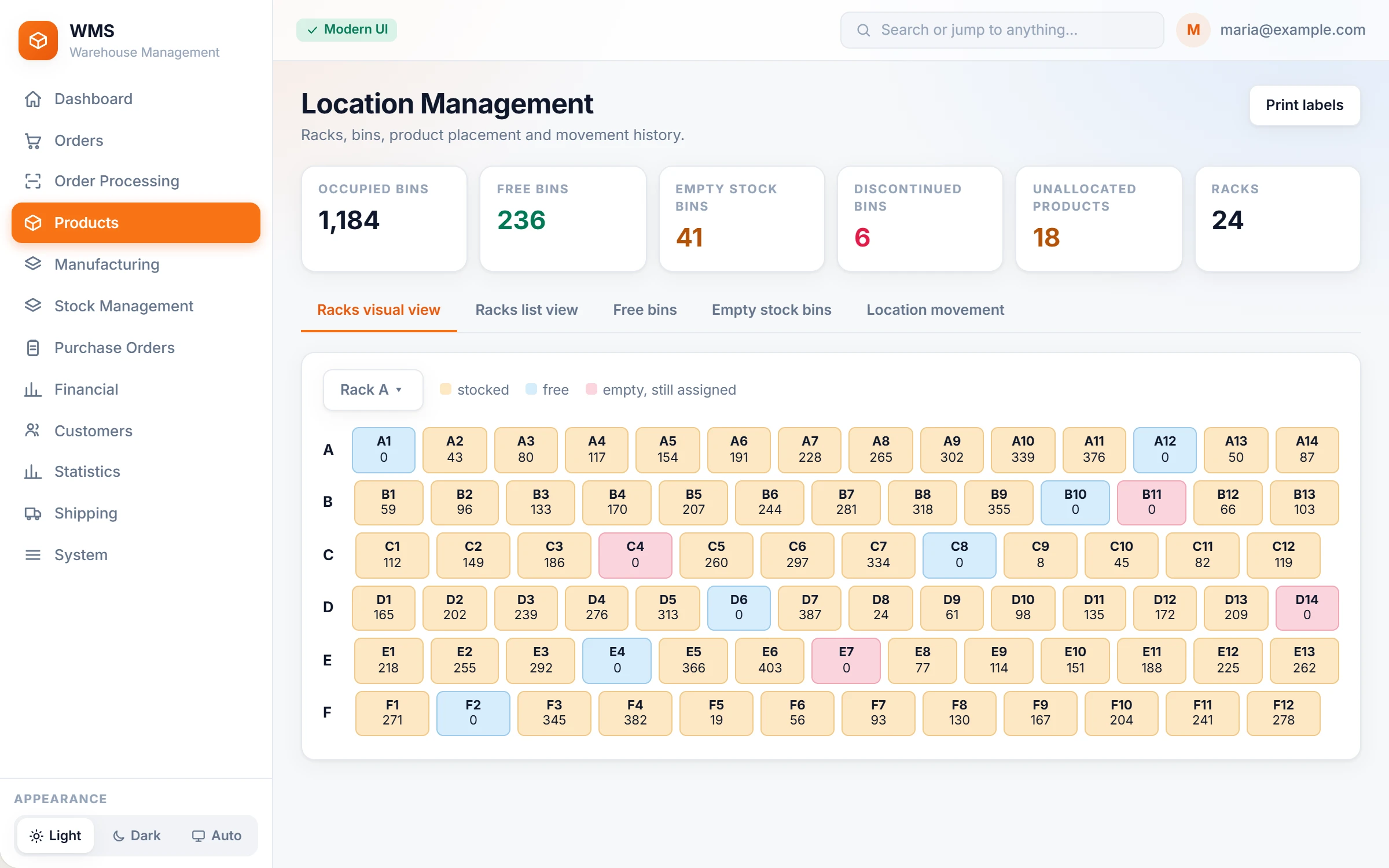The width and height of the screenshot is (1389, 868).
Task: Open the Location movement tab
Action: (x=935, y=310)
